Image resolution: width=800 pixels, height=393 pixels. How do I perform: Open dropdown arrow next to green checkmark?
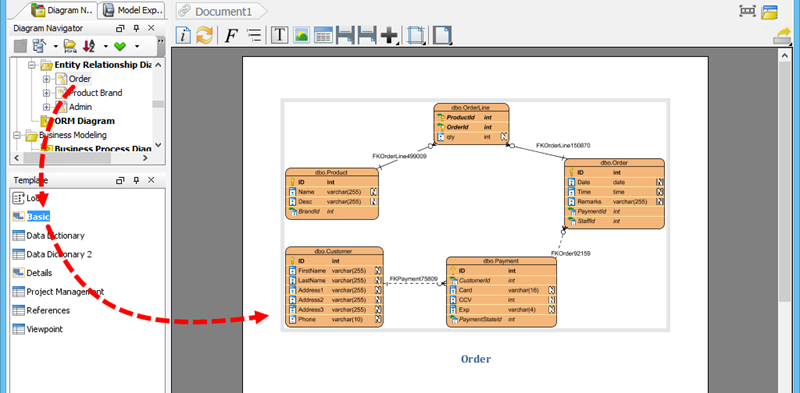pyautogui.click(x=137, y=46)
